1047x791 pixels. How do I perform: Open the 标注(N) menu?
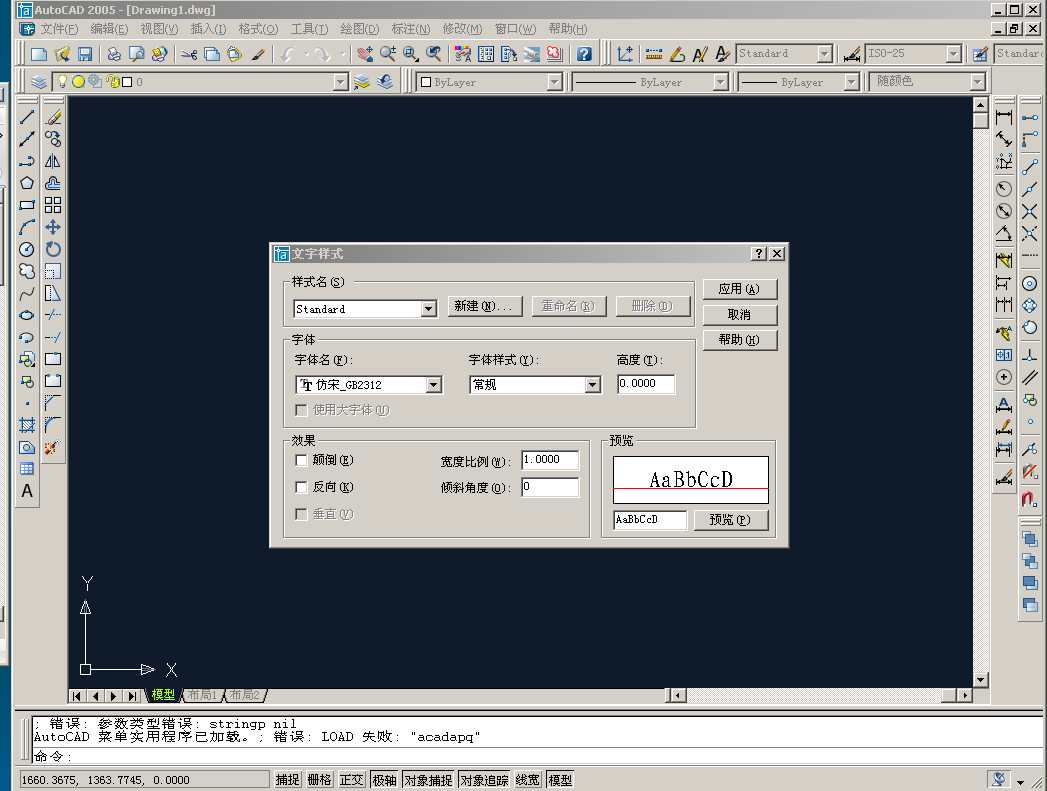point(411,29)
